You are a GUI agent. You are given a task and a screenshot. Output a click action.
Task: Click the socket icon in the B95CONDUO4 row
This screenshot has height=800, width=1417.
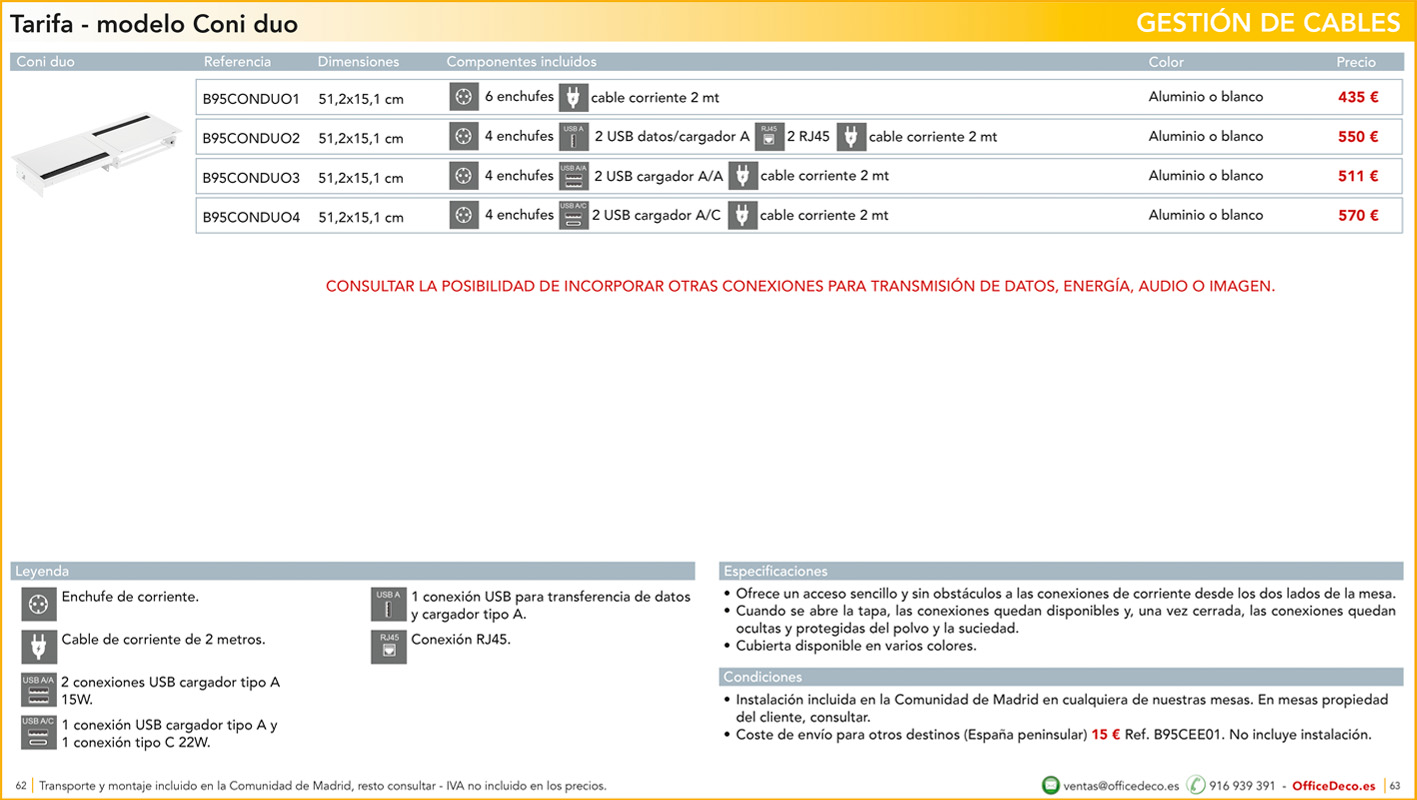tap(463, 215)
